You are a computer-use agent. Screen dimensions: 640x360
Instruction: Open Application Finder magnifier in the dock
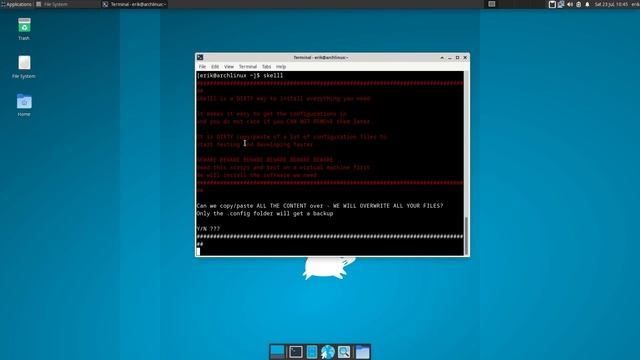tap(344, 352)
